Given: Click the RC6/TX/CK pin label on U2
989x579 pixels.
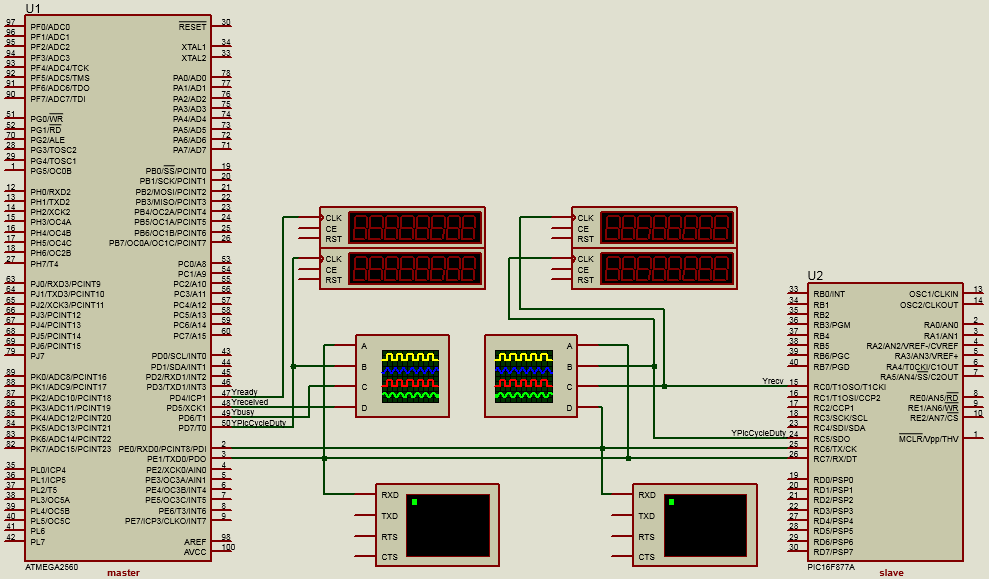Looking at the screenshot, I should tap(835, 449).
